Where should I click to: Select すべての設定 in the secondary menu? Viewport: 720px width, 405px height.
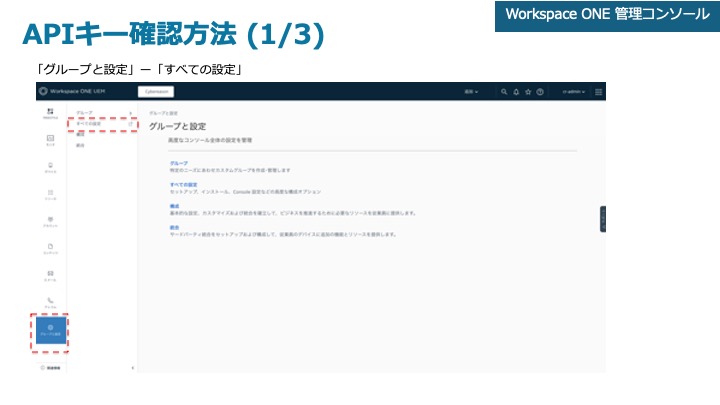89,124
